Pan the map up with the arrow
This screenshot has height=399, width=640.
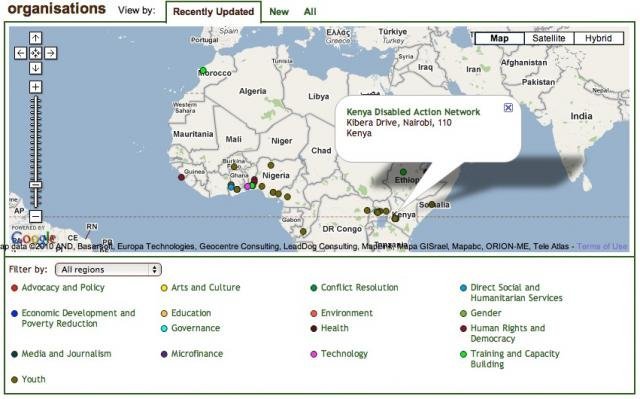tap(36, 38)
